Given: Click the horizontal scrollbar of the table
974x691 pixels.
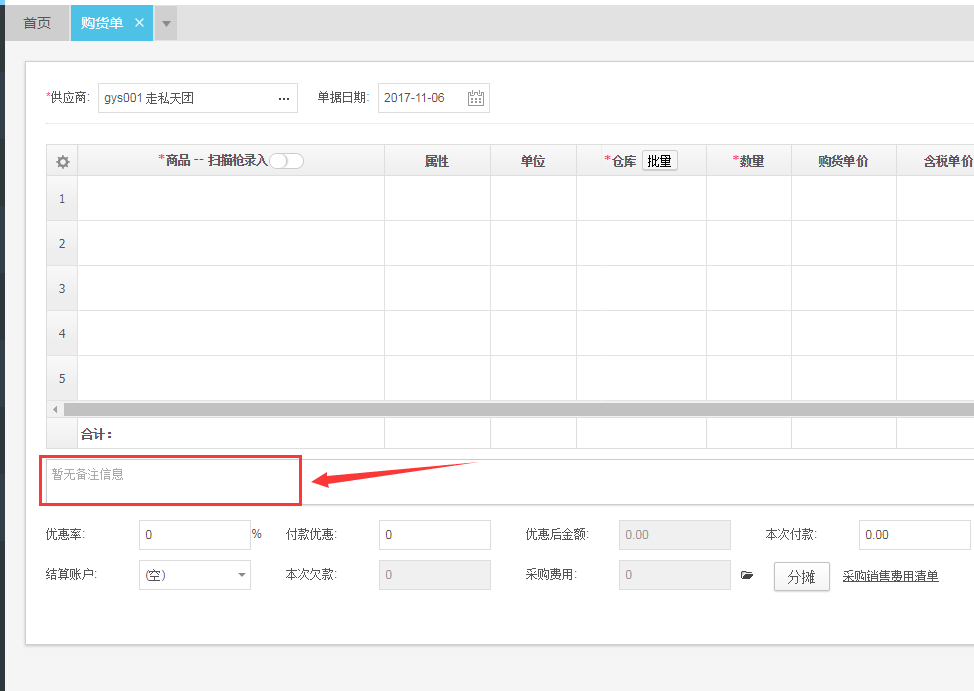Looking at the screenshot, I should [519, 410].
